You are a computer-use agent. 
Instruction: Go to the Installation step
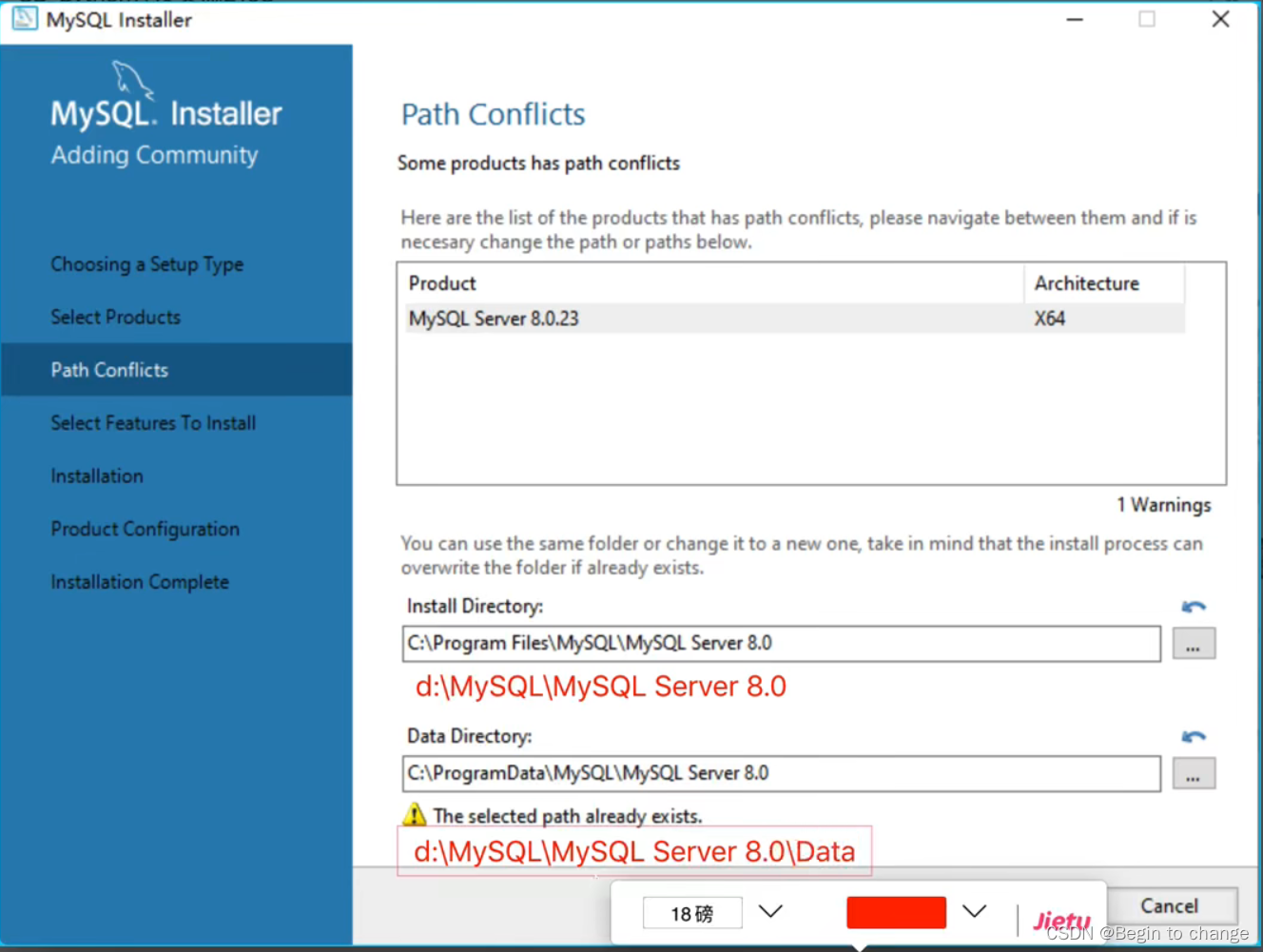97,476
